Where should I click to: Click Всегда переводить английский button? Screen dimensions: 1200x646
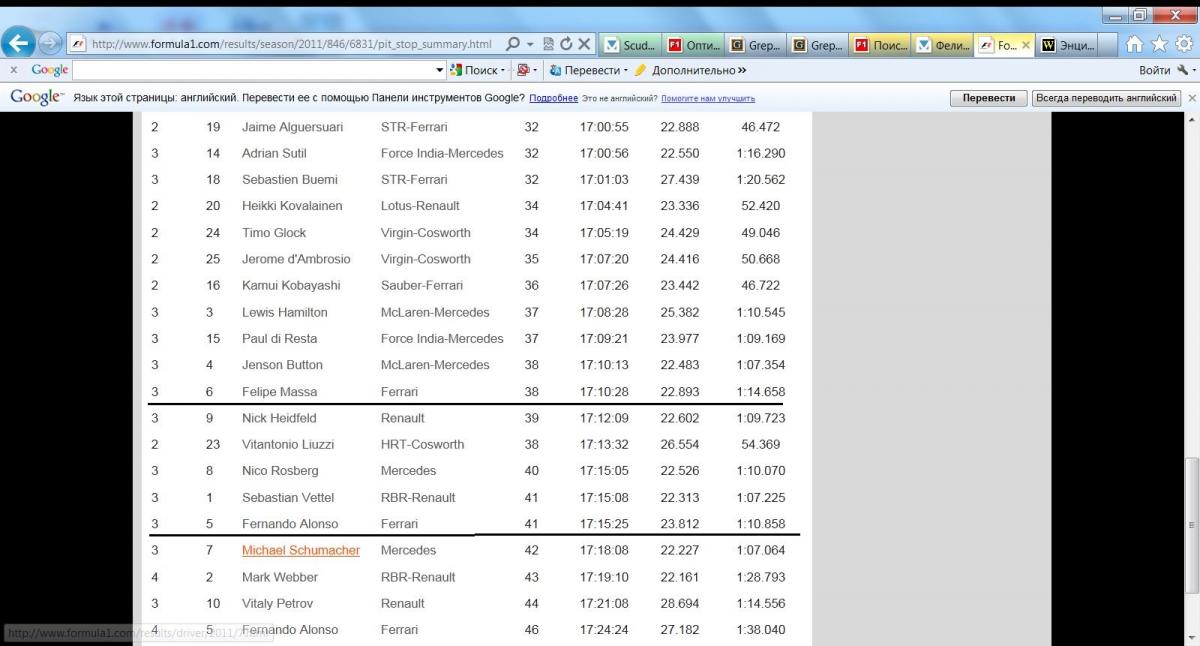pos(1106,98)
